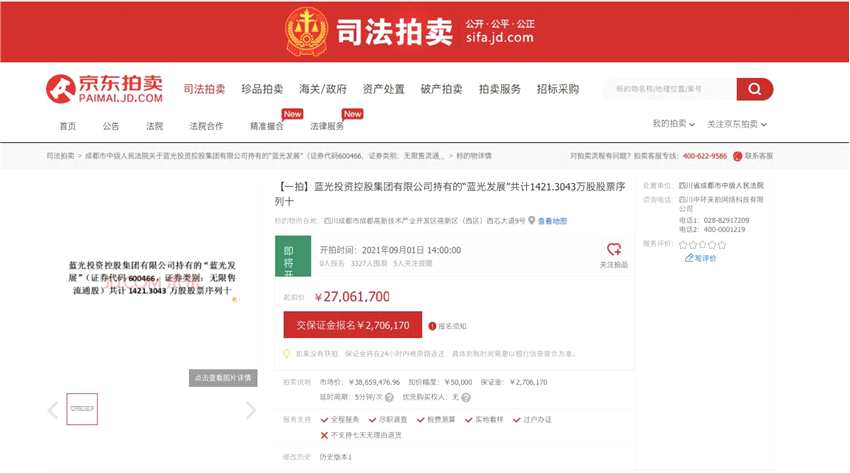Click help icon next to 延时周期
850x473 pixels.
point(389,397)
